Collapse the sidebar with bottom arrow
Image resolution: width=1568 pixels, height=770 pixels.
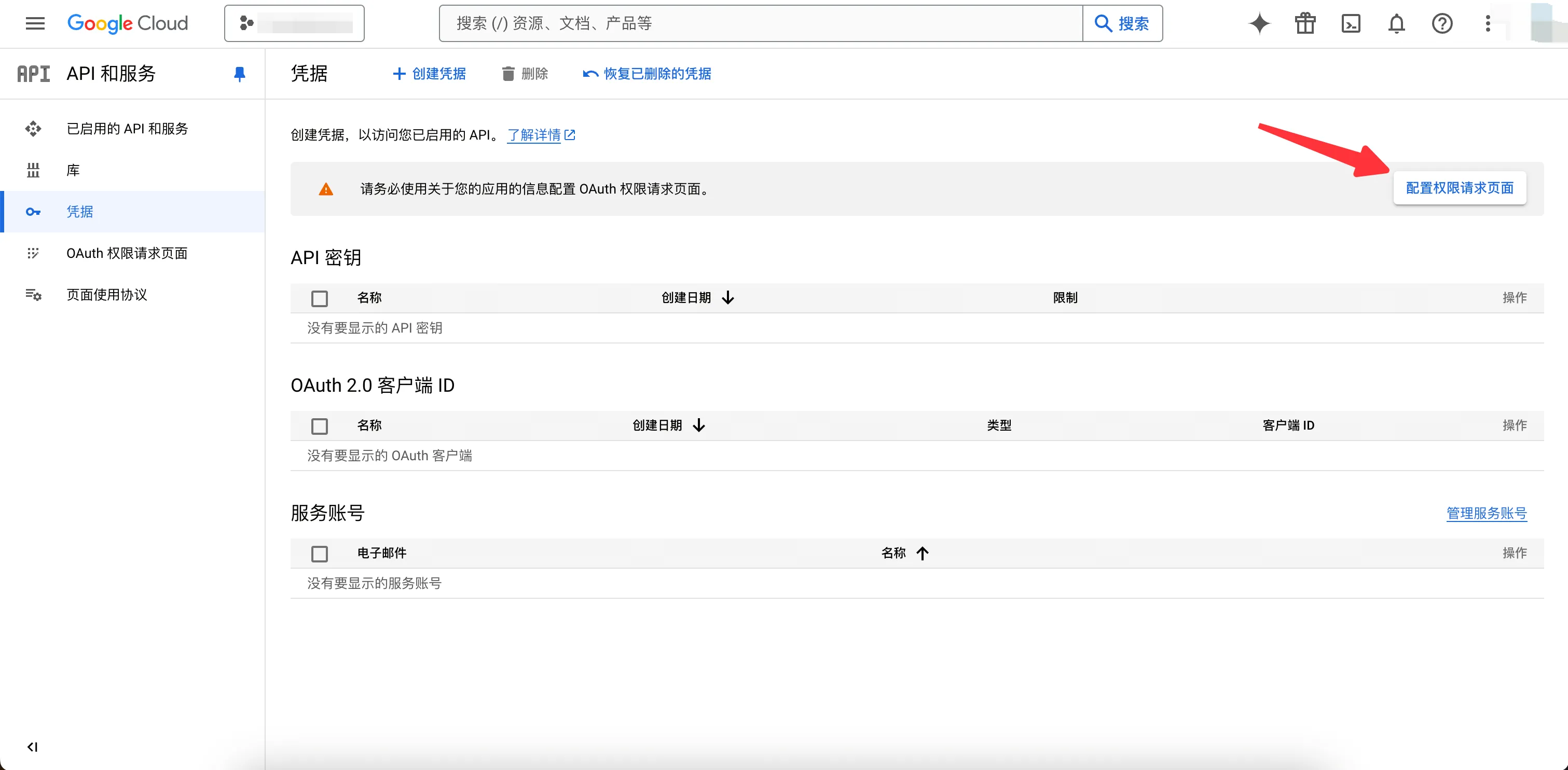32,746
